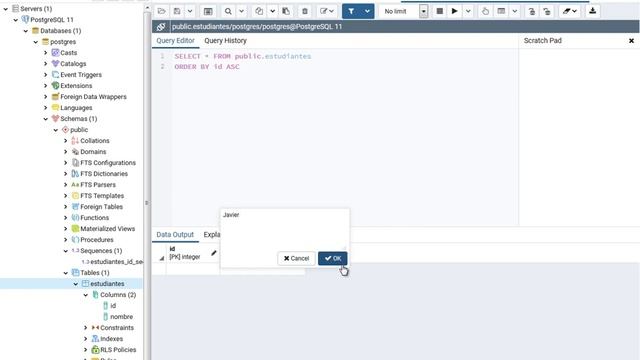Collapse the Databases (1) node
Viewport: 640px width, 360px height.
tap(26, 31)
